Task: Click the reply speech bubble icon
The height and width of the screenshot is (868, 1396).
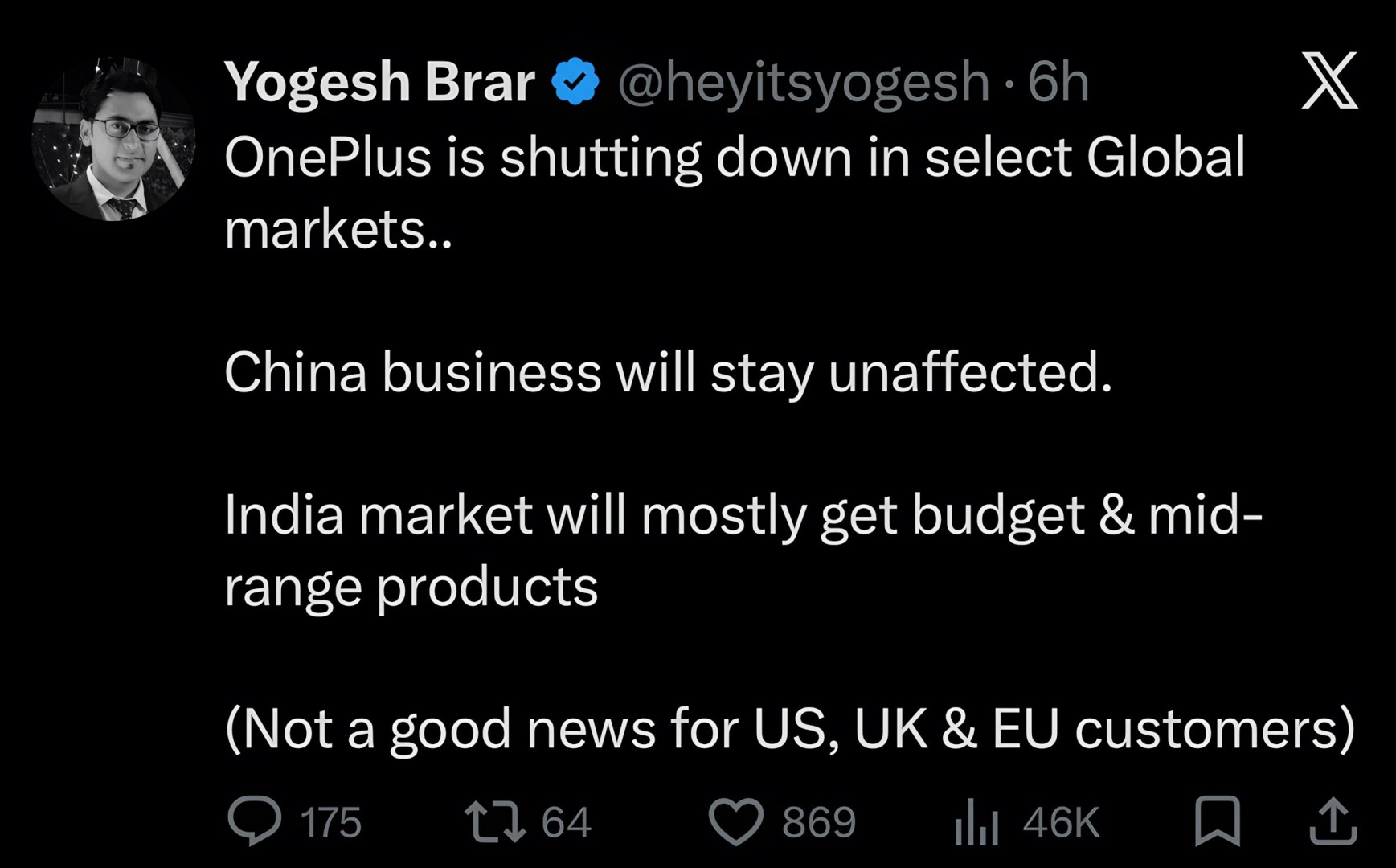Action: click(x=255, y=821)
